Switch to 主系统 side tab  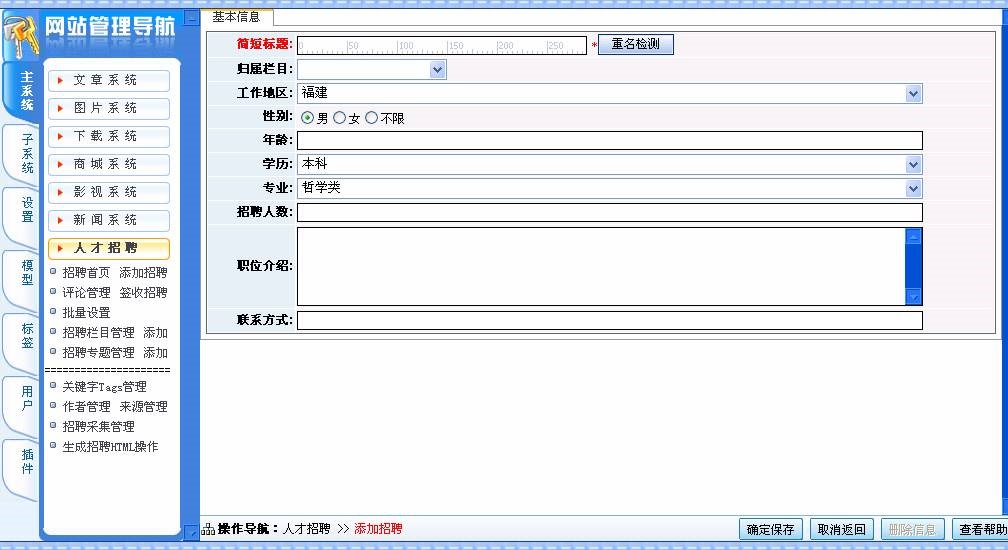tap(22, 91)
